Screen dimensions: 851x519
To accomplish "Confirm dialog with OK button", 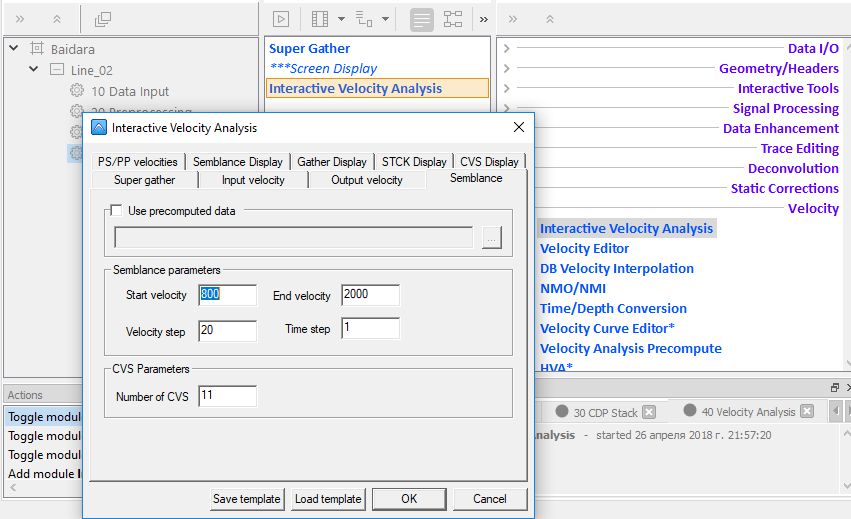I will coord(409,499).
